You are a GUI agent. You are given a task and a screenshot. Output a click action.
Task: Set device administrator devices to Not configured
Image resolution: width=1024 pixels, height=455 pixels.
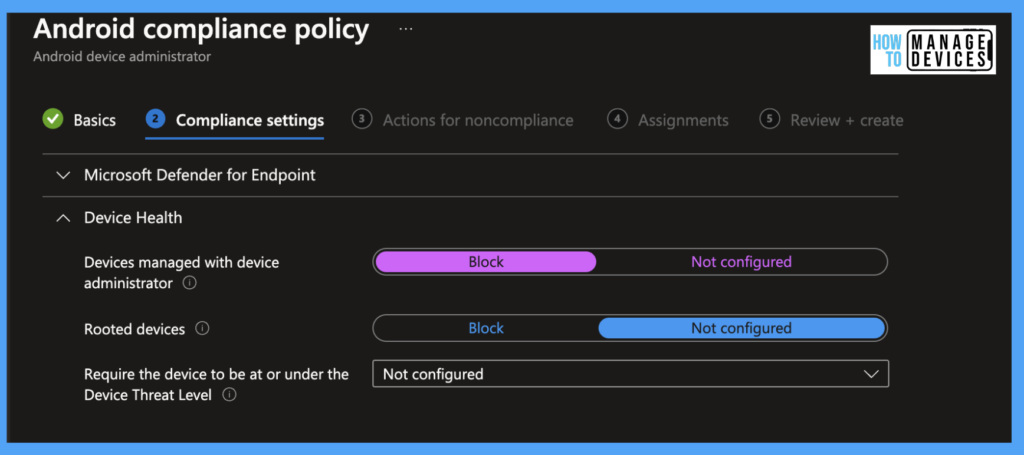741,262
